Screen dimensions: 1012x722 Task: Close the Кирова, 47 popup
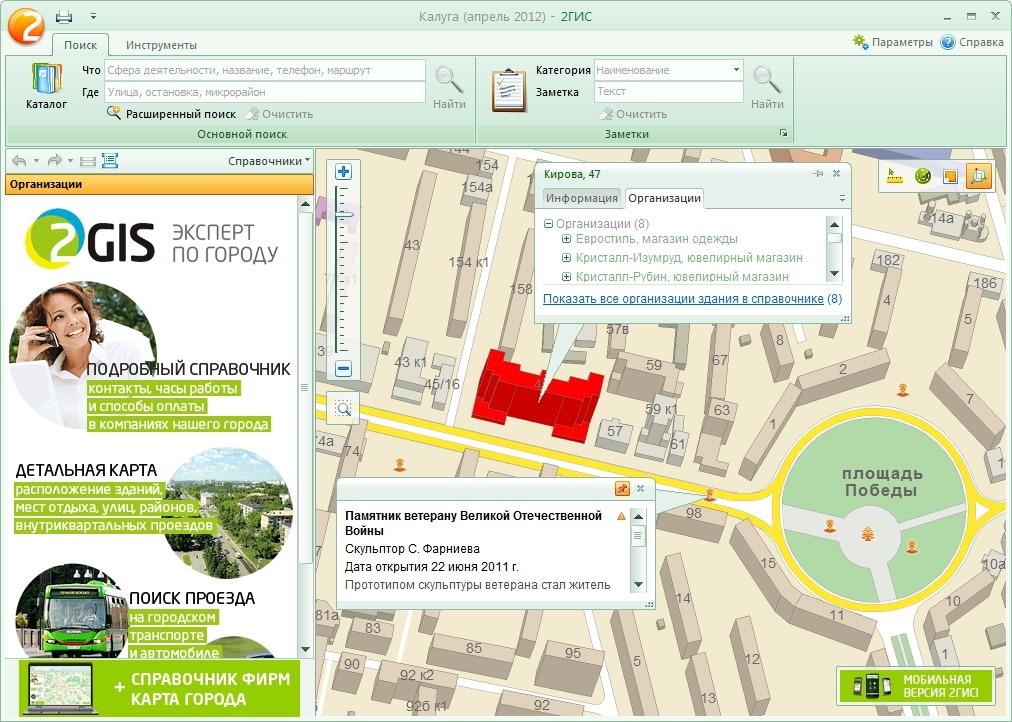click(x=836, y=174)
